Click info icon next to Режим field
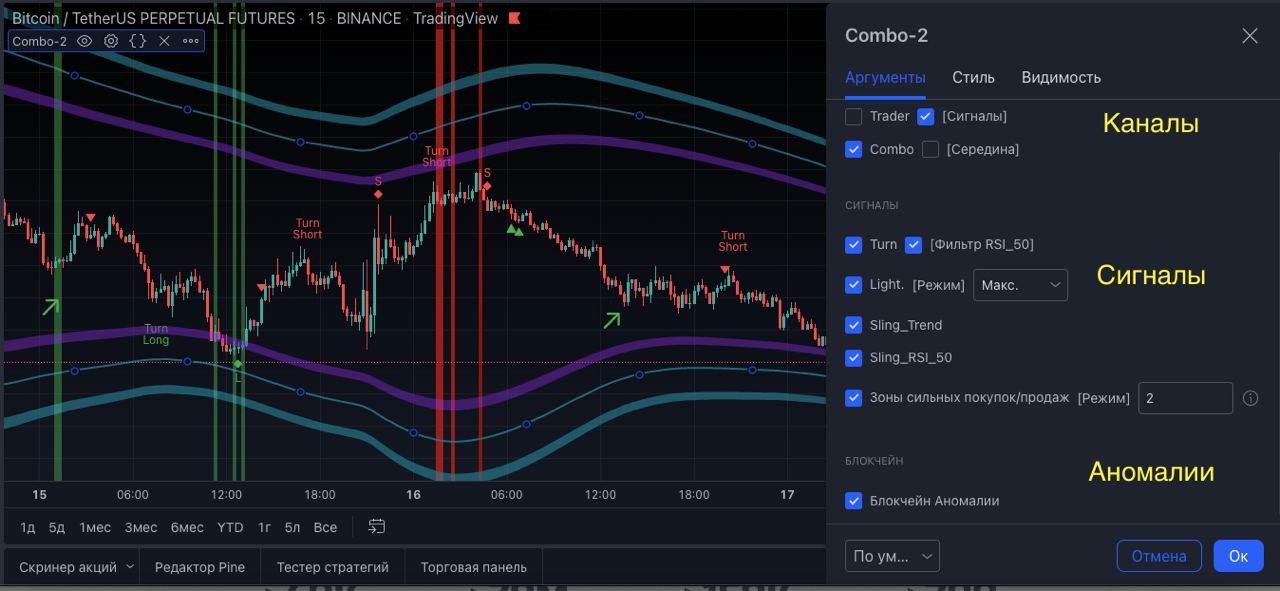1280x591 pixels. 1250,398
